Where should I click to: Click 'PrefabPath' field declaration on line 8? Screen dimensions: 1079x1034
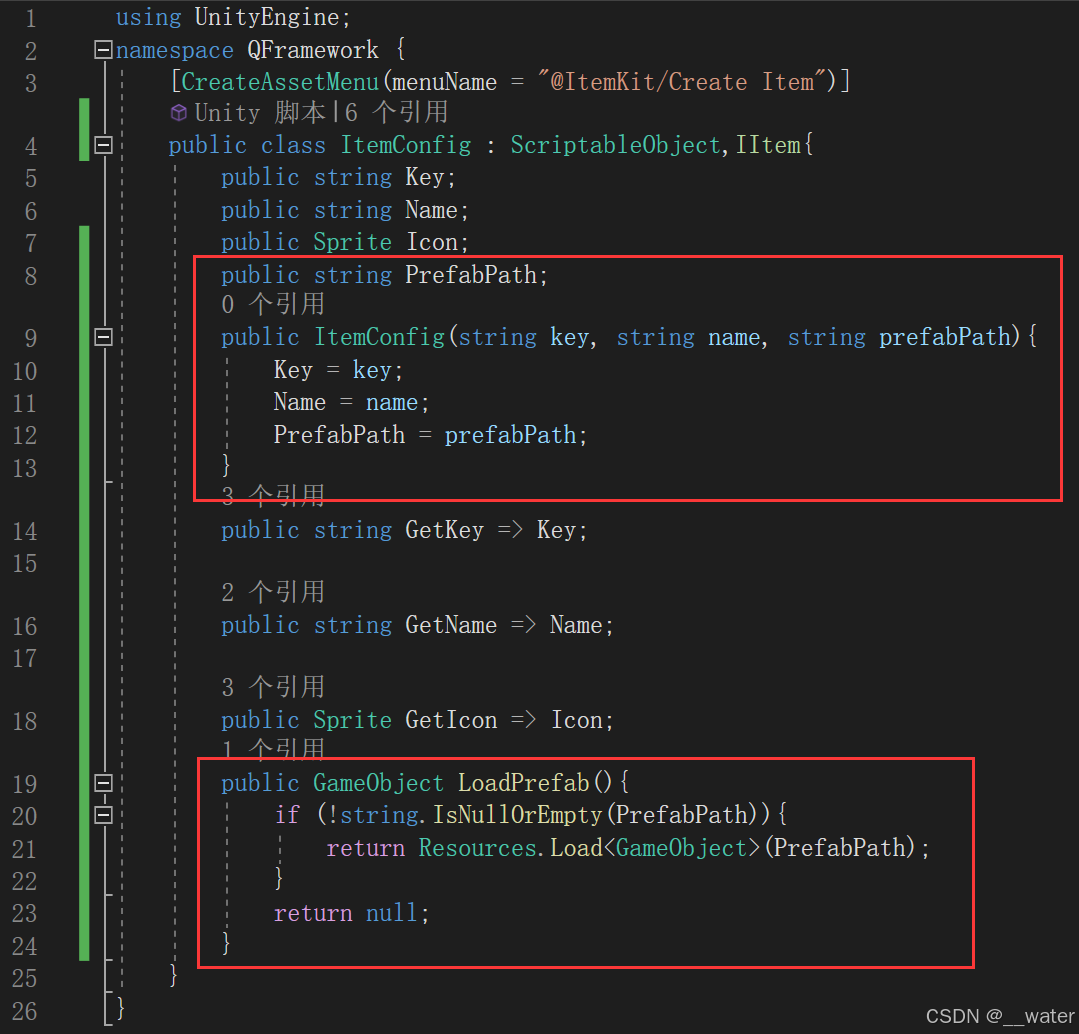pos(471,275)
